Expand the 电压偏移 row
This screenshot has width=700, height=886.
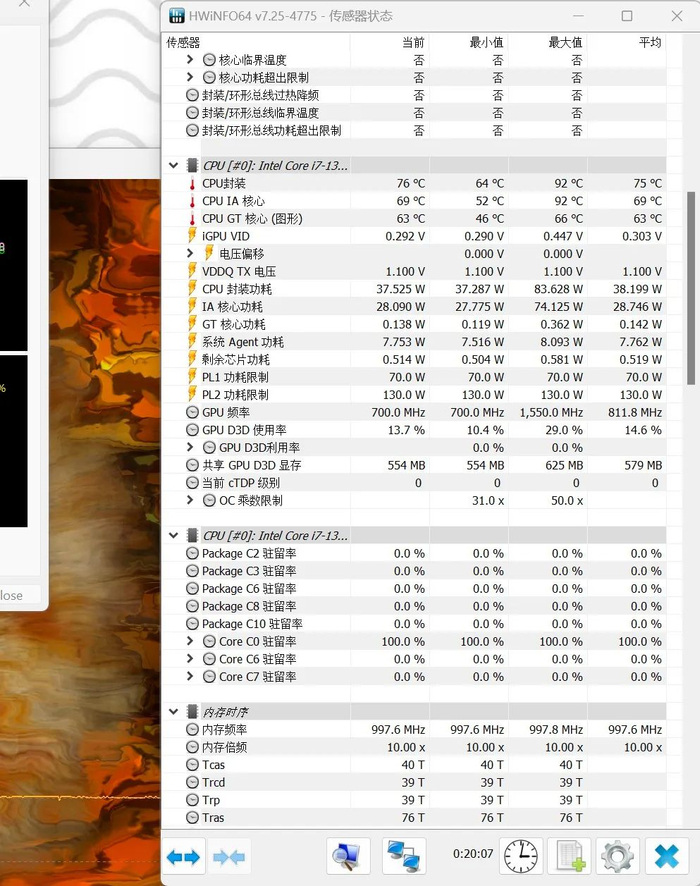[x=190, y=253]
